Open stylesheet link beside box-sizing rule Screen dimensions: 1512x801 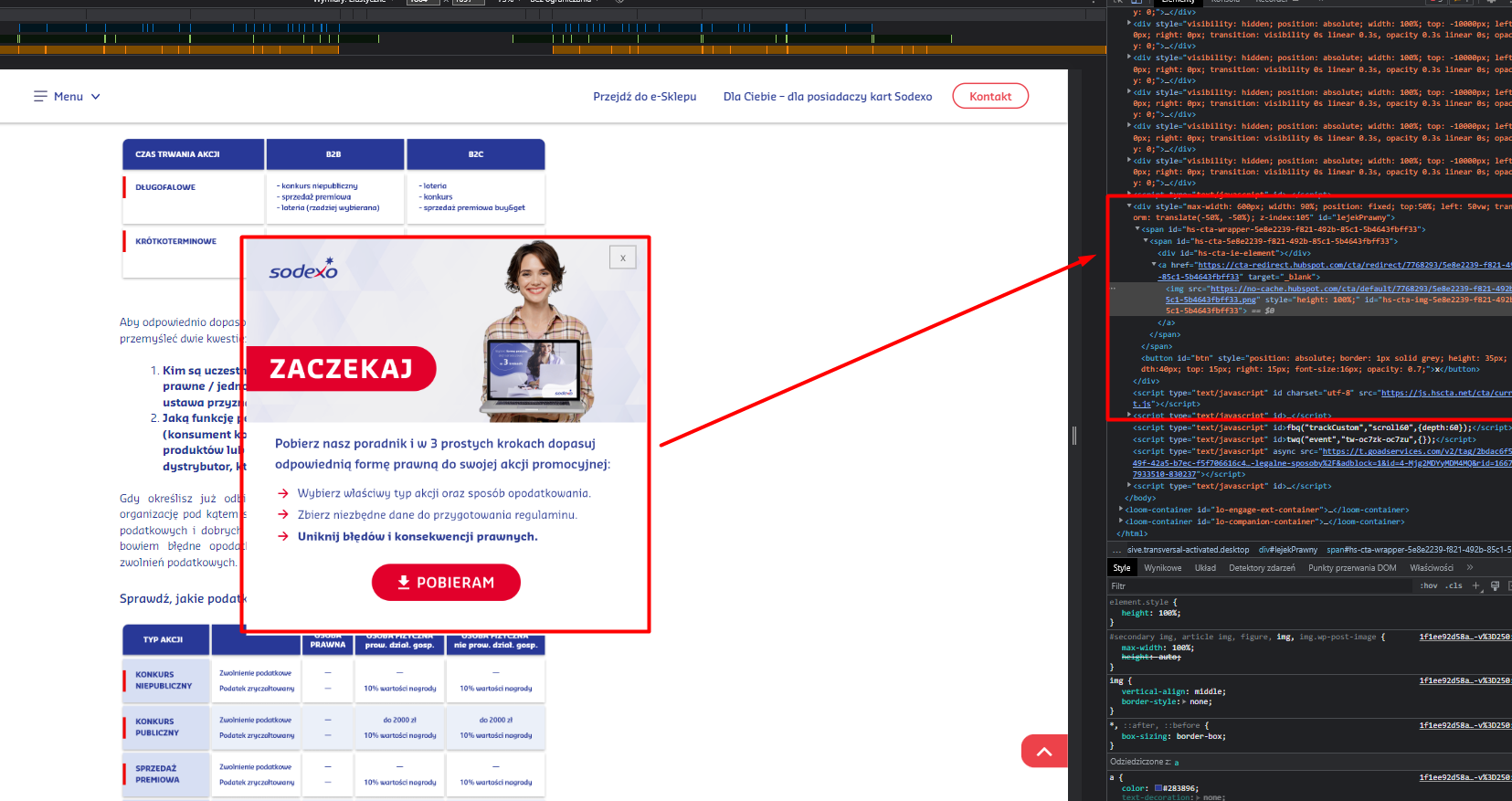point(1464,725)
